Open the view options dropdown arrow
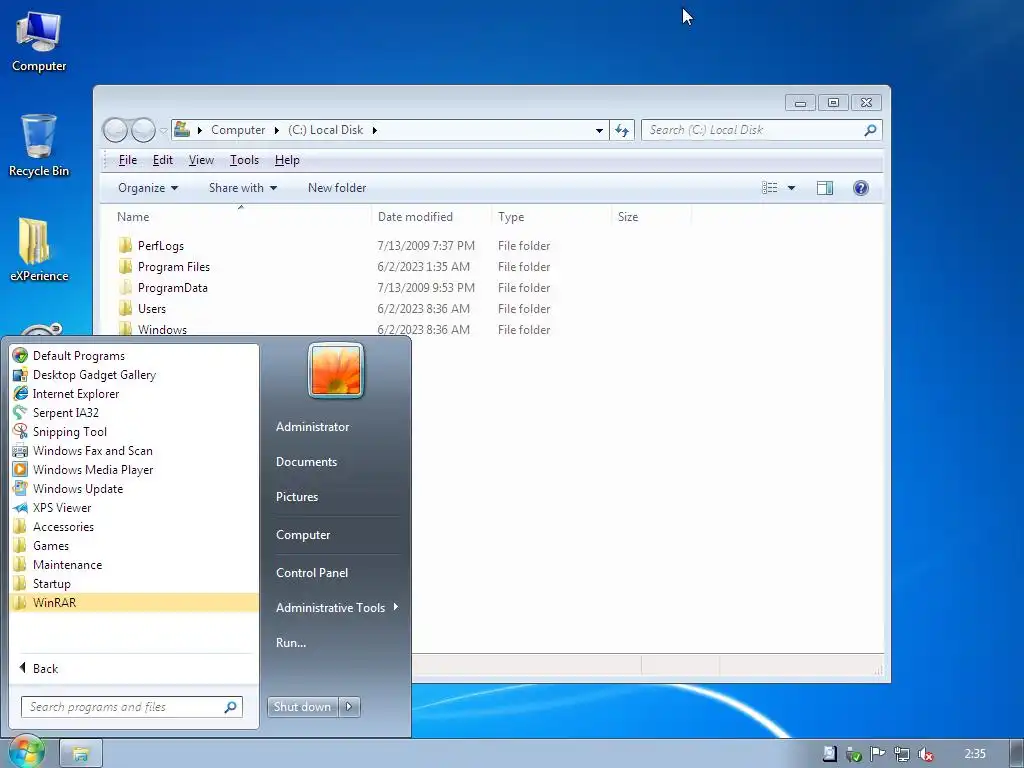 point(792,188)
